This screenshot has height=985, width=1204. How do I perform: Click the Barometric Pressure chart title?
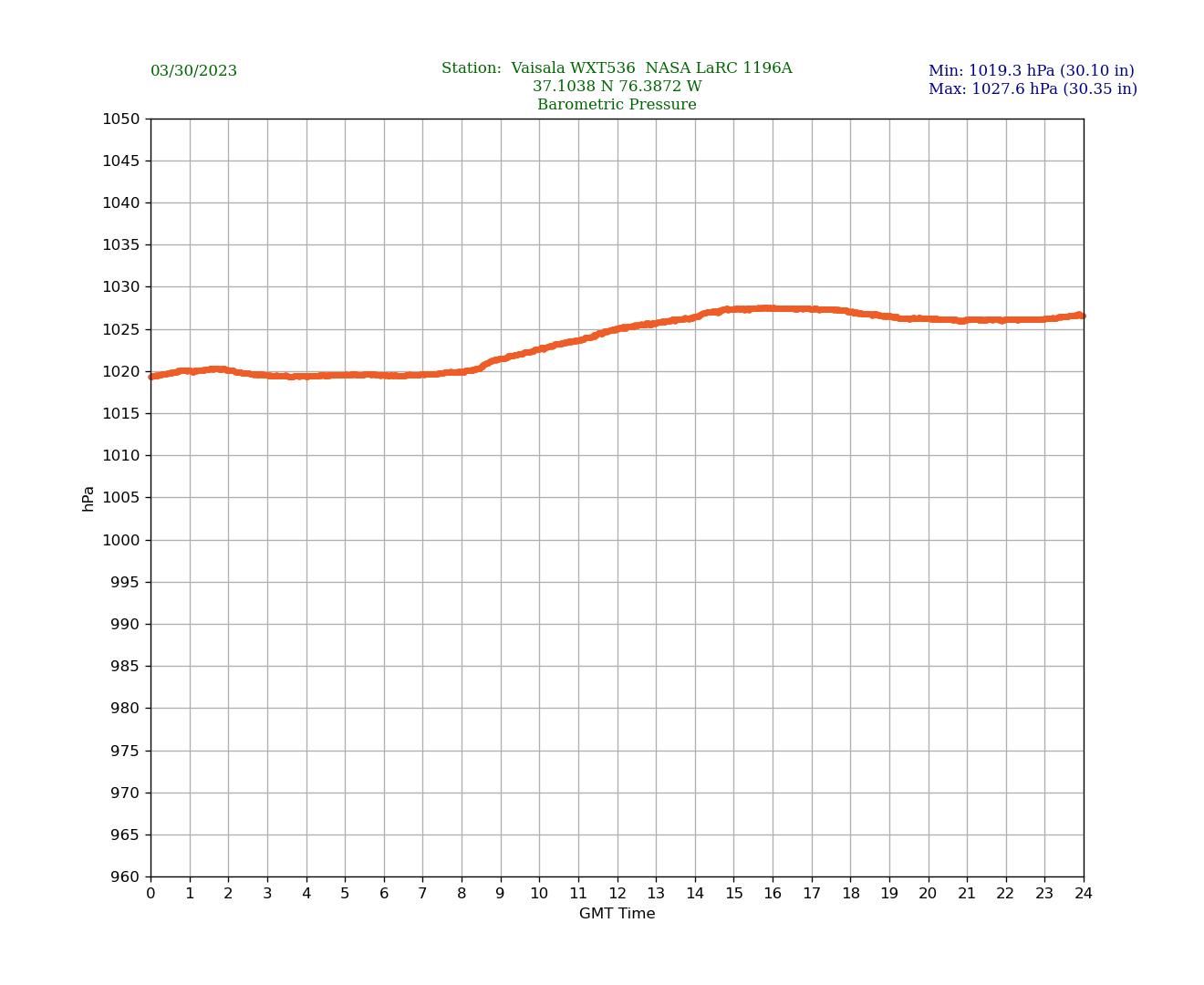(x=617, y=105)
